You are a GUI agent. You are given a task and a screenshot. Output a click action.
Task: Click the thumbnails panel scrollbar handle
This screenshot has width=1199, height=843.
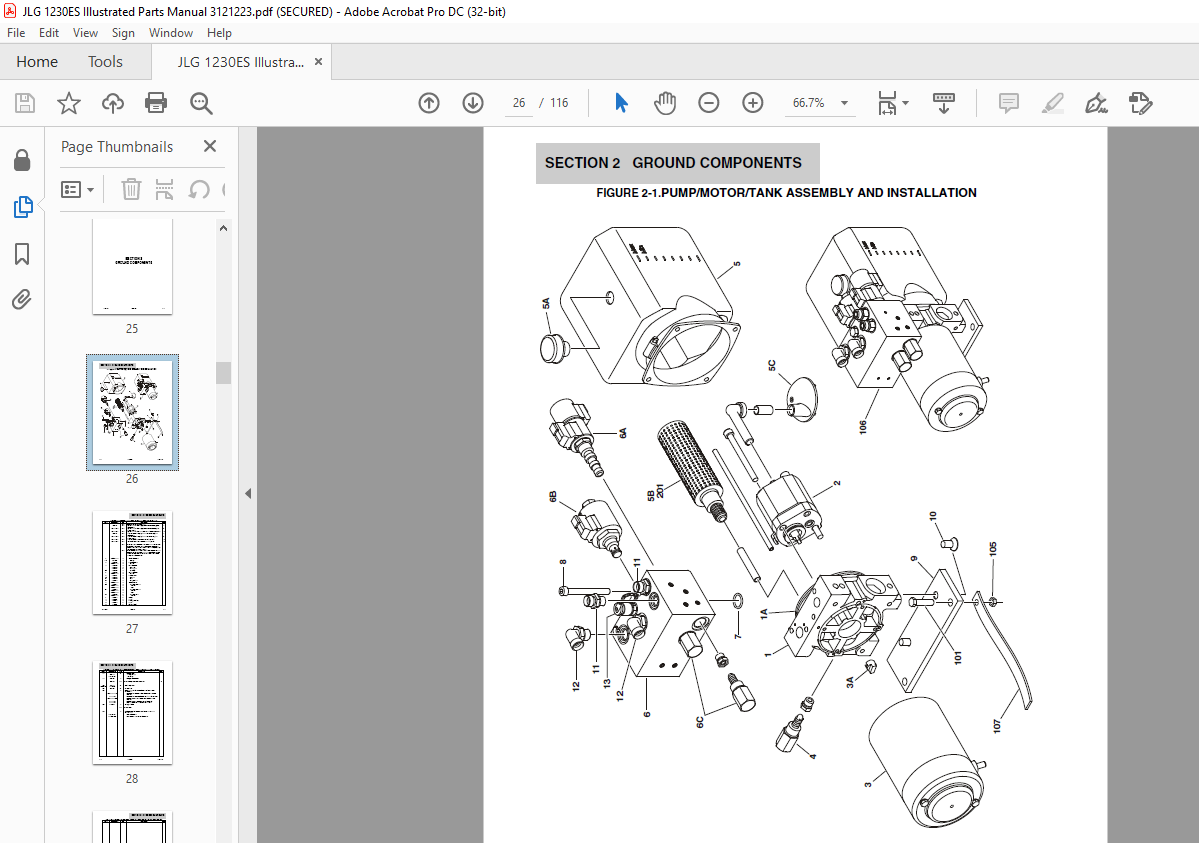click(223, 373)
